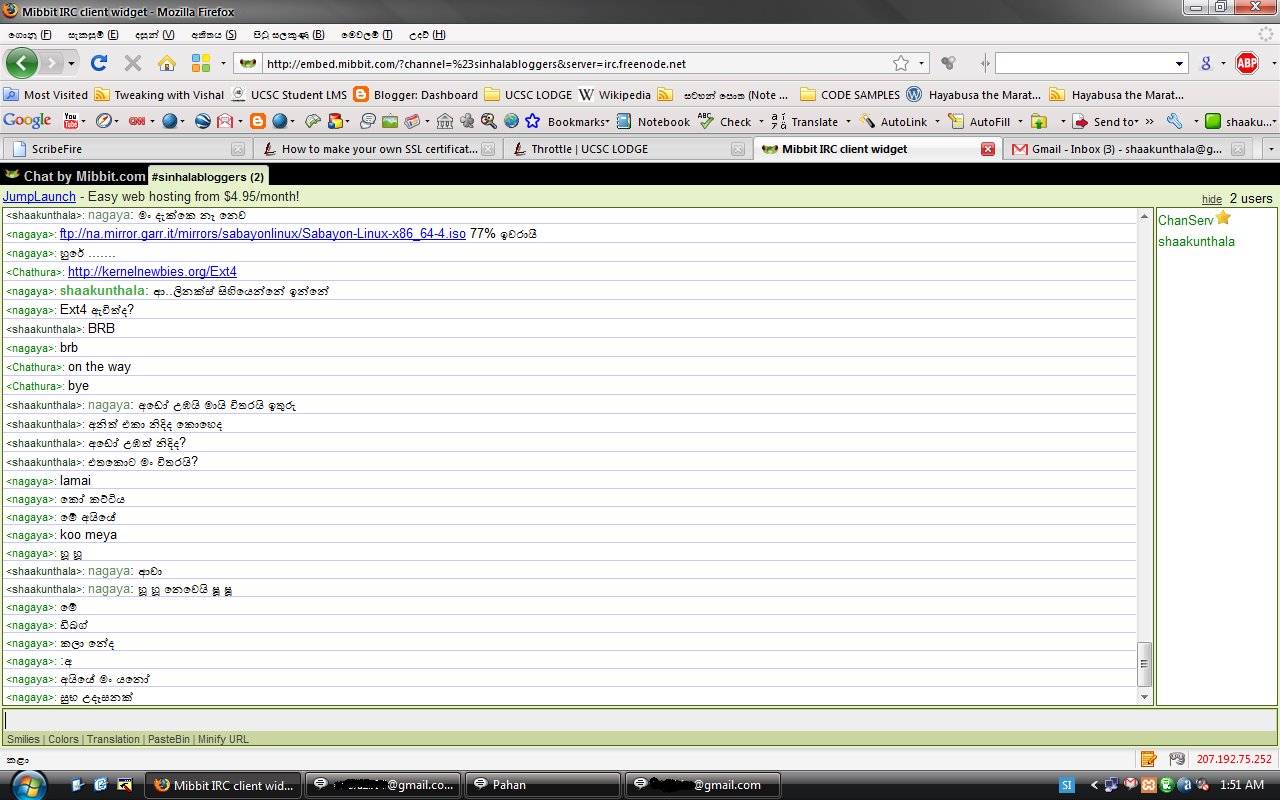Open the list-all-tabs dropdown arrow
Screen dimensions: 1280x800
point(1270,149)
